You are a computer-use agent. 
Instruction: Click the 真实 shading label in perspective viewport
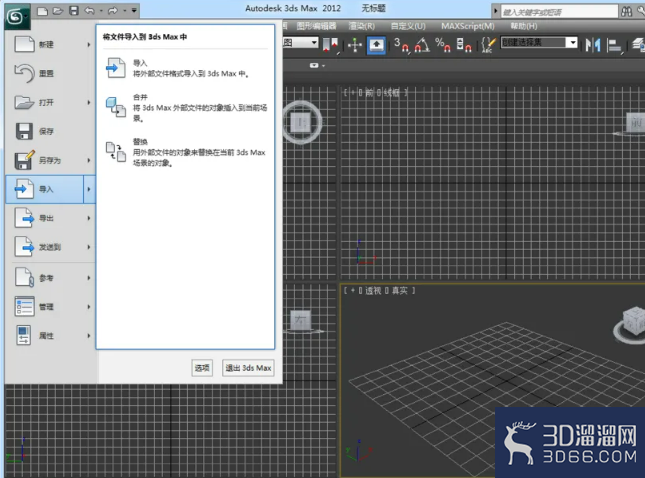(x=399, y=290)
